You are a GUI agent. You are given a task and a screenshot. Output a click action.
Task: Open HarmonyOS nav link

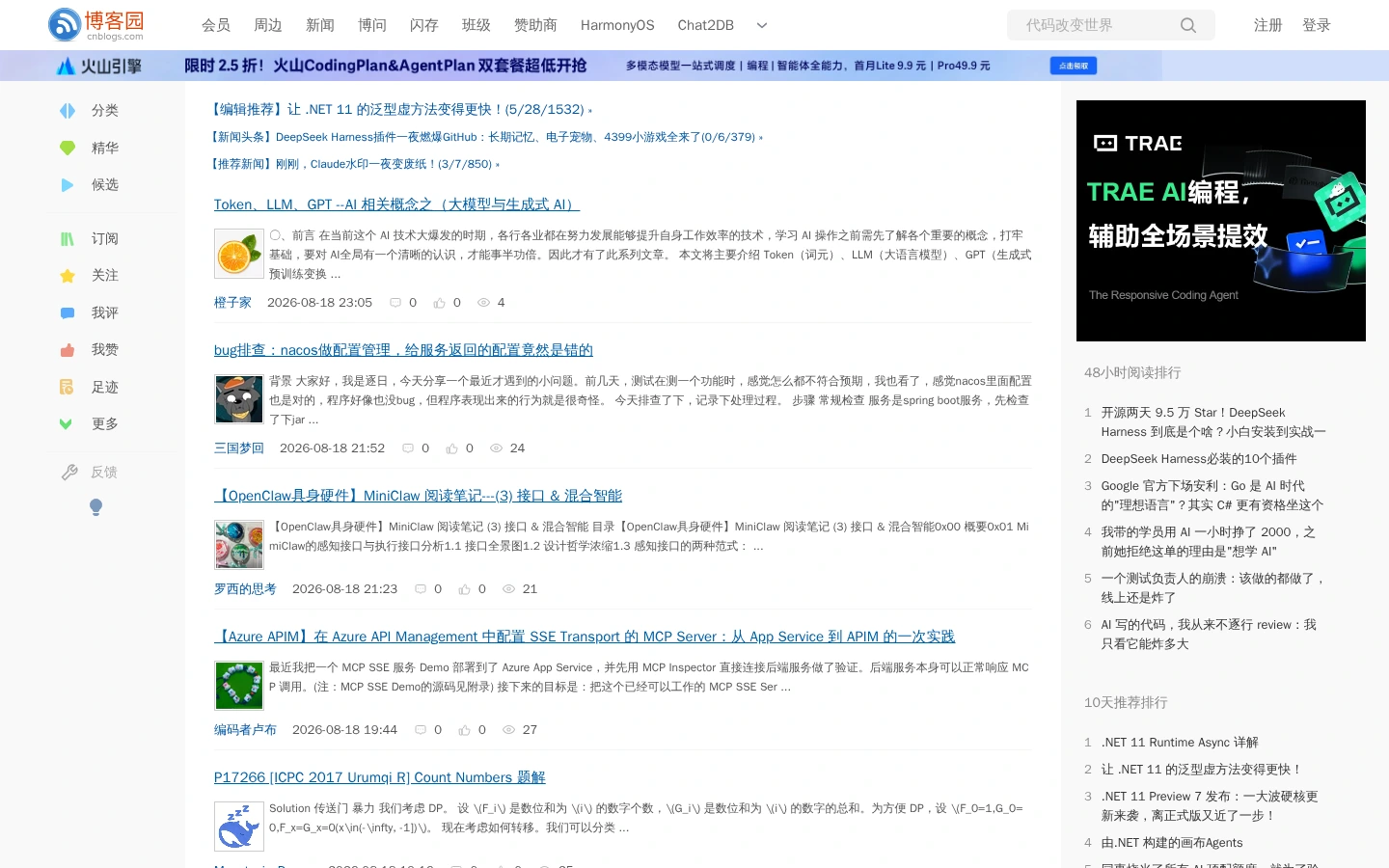(617, 25)
